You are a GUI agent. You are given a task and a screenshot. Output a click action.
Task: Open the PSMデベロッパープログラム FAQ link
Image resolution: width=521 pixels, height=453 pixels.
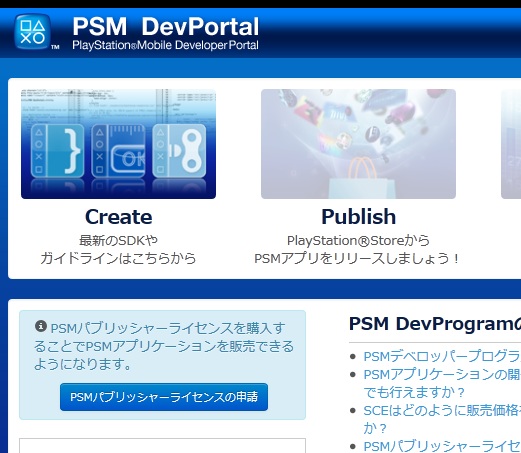coord(442,356)
